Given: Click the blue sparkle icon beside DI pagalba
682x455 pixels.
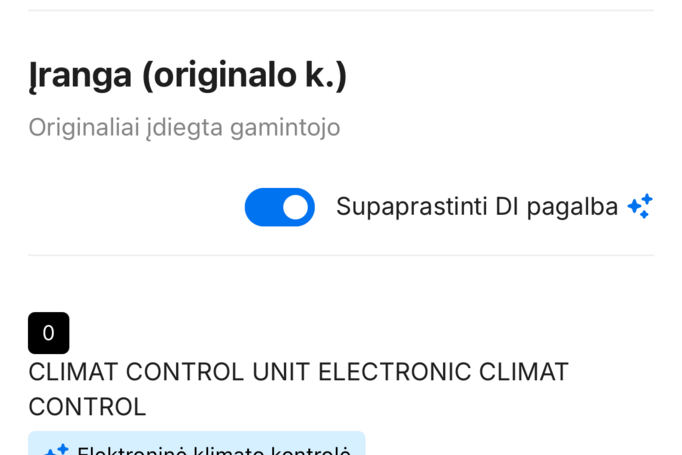Looking at the screenshot, I should tap(639, 206).
